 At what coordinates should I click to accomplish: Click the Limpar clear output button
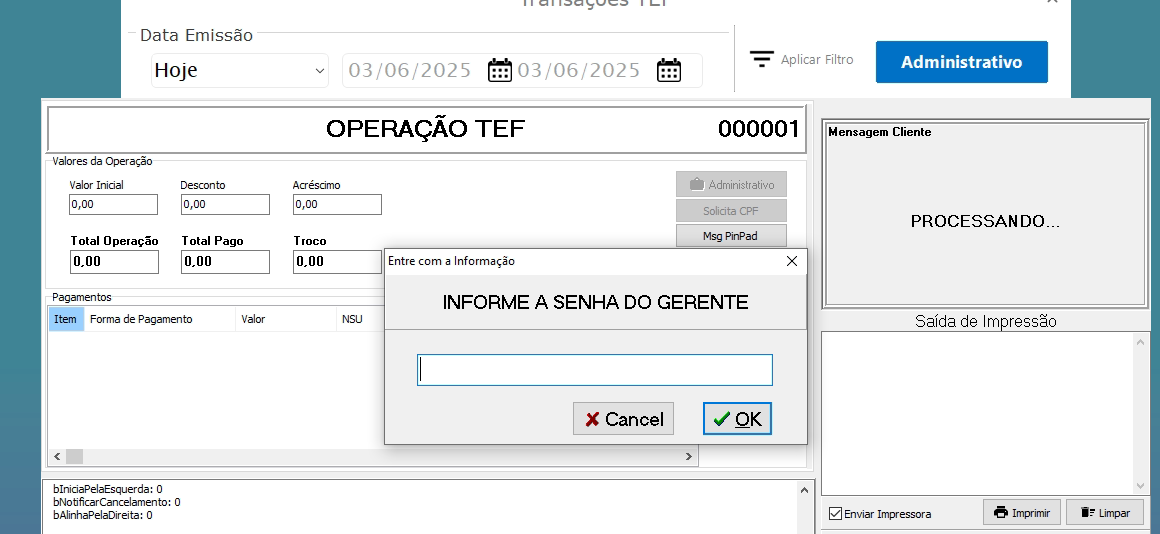[1104, 513]
